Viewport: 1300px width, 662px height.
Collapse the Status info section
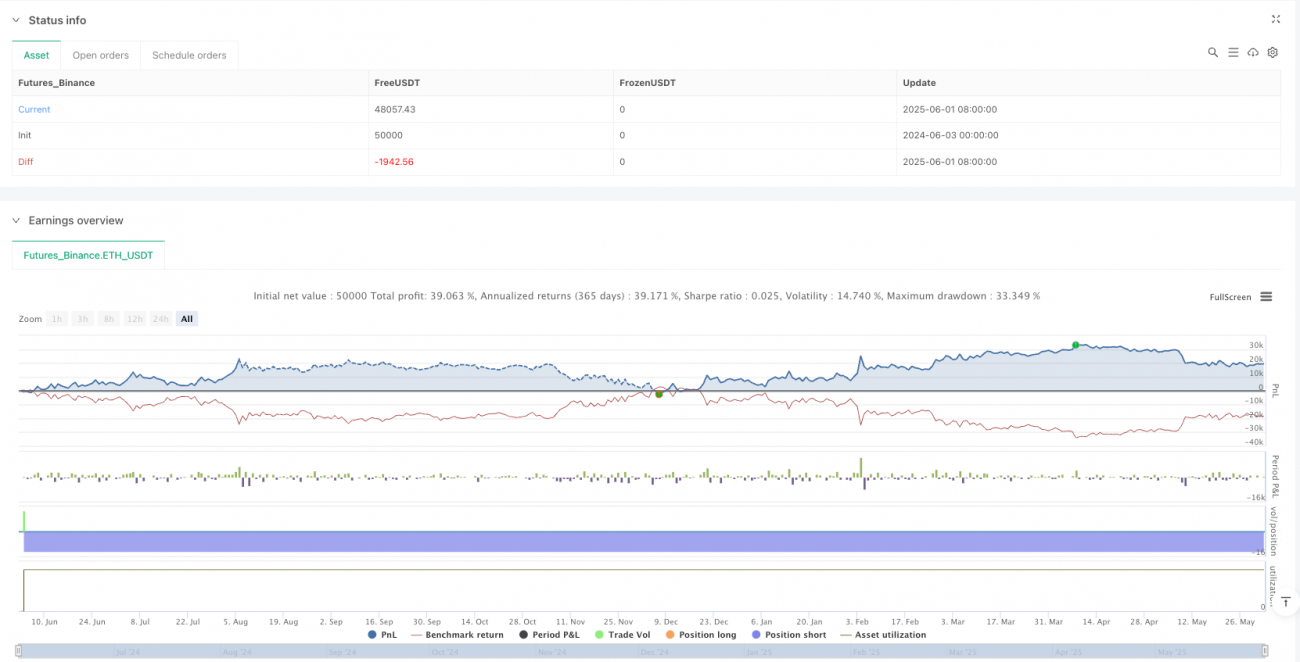[15, 20]
